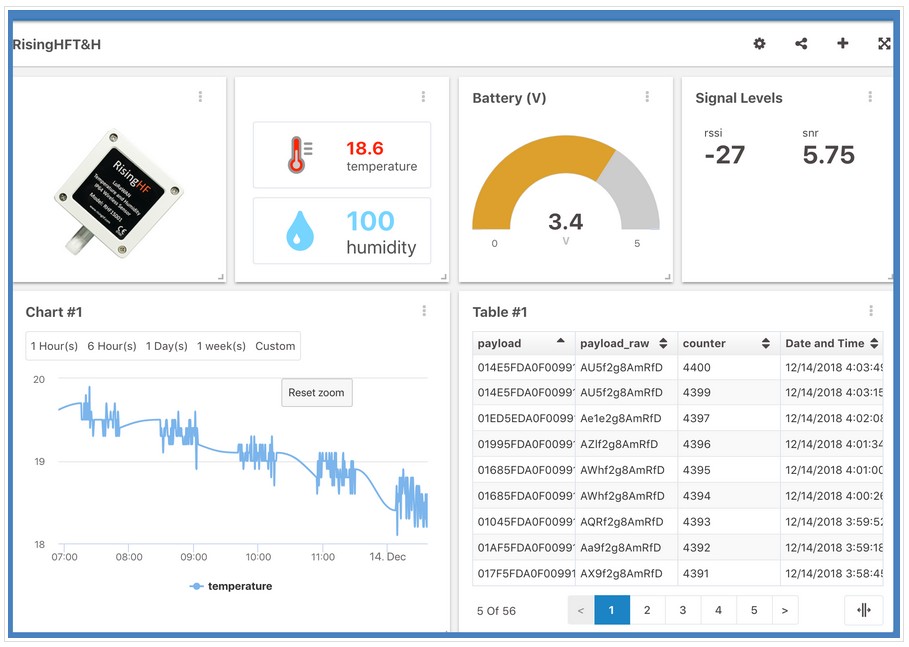
Task: Click the thermometer icon
Action: point(299,155)
